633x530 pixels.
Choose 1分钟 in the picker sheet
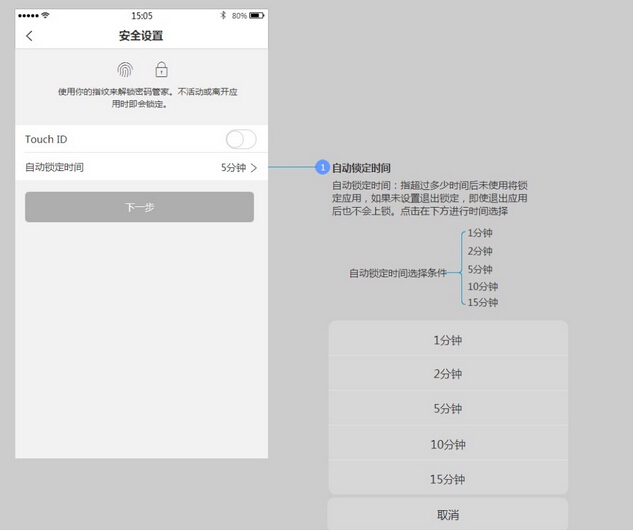pos(448,340)
